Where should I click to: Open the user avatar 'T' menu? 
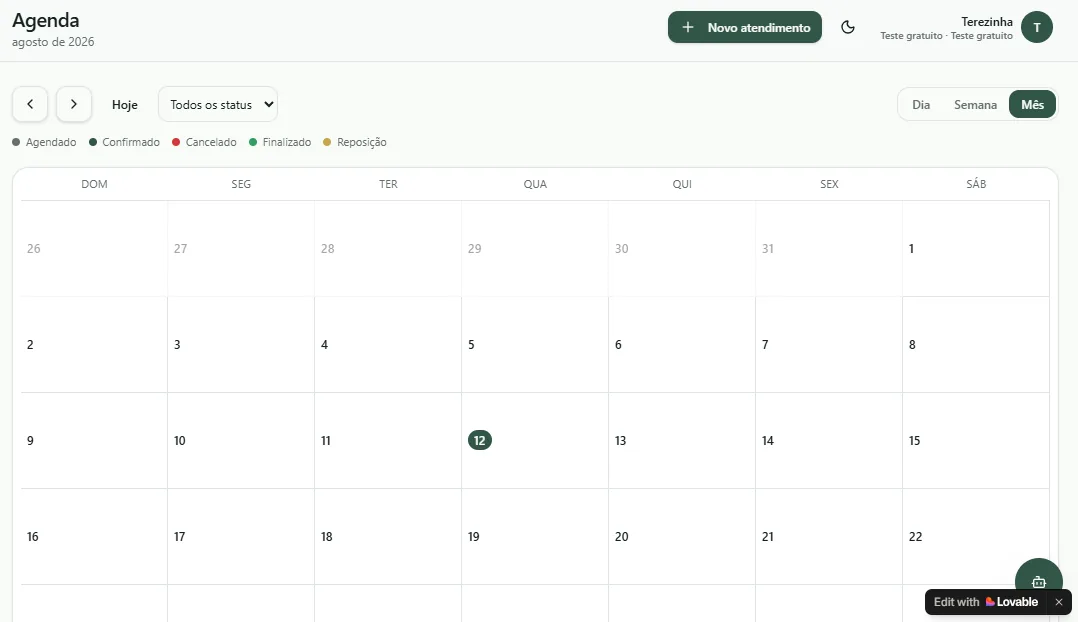click(x=1037, y=27)
